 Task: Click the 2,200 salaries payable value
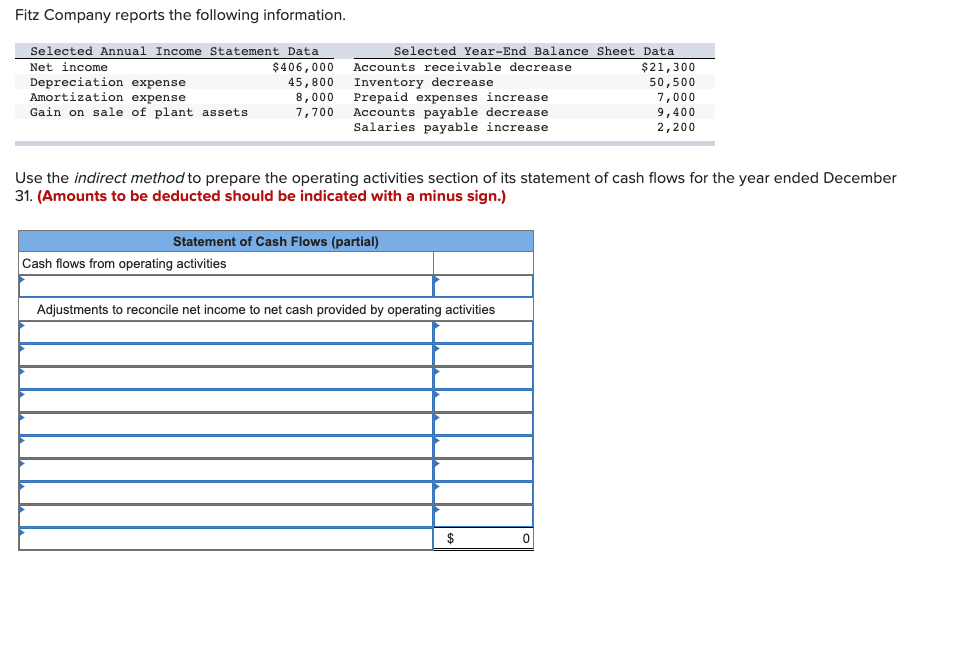coord(676,127)
